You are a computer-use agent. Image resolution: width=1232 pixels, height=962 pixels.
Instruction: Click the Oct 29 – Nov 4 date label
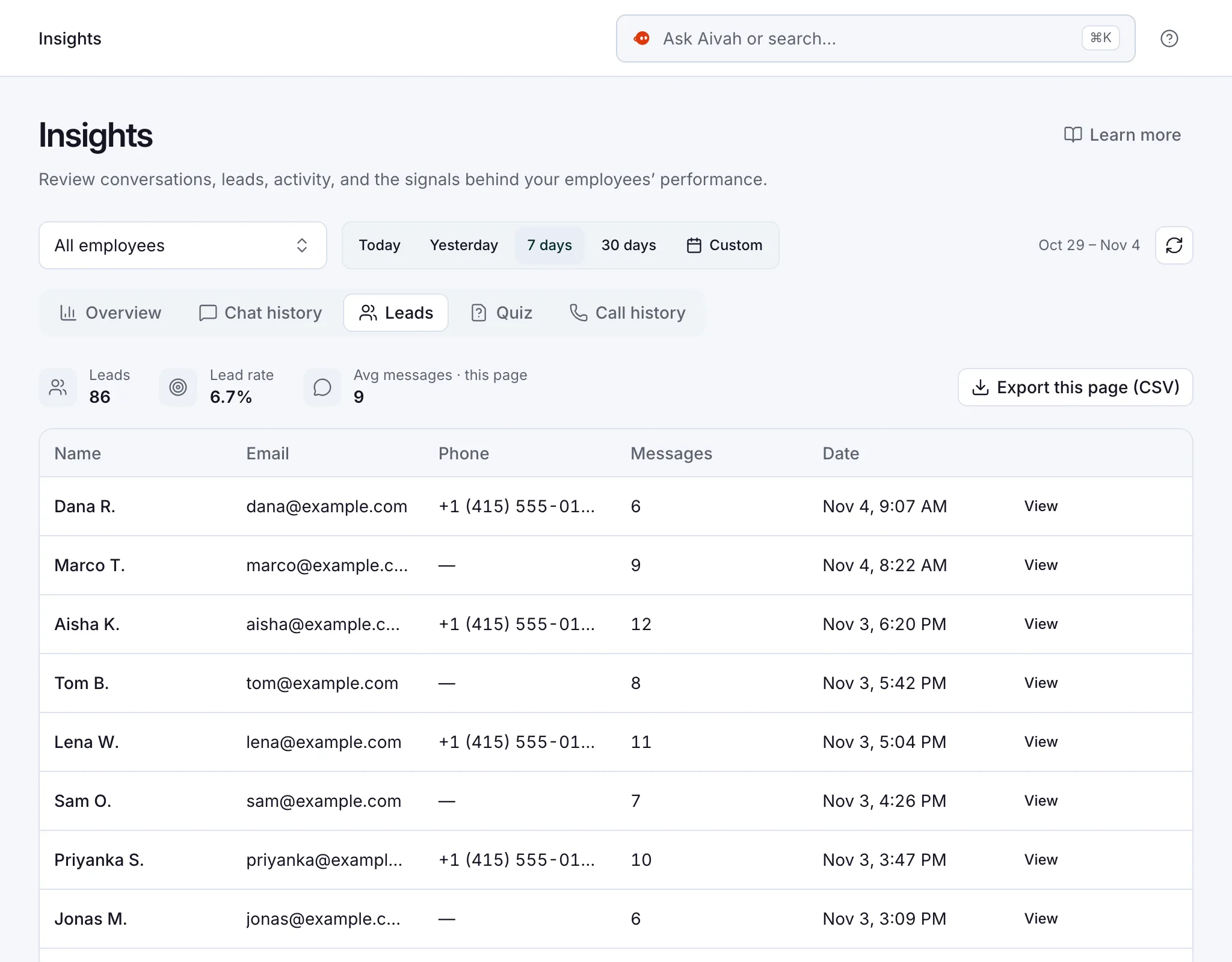click(1089, 245)
